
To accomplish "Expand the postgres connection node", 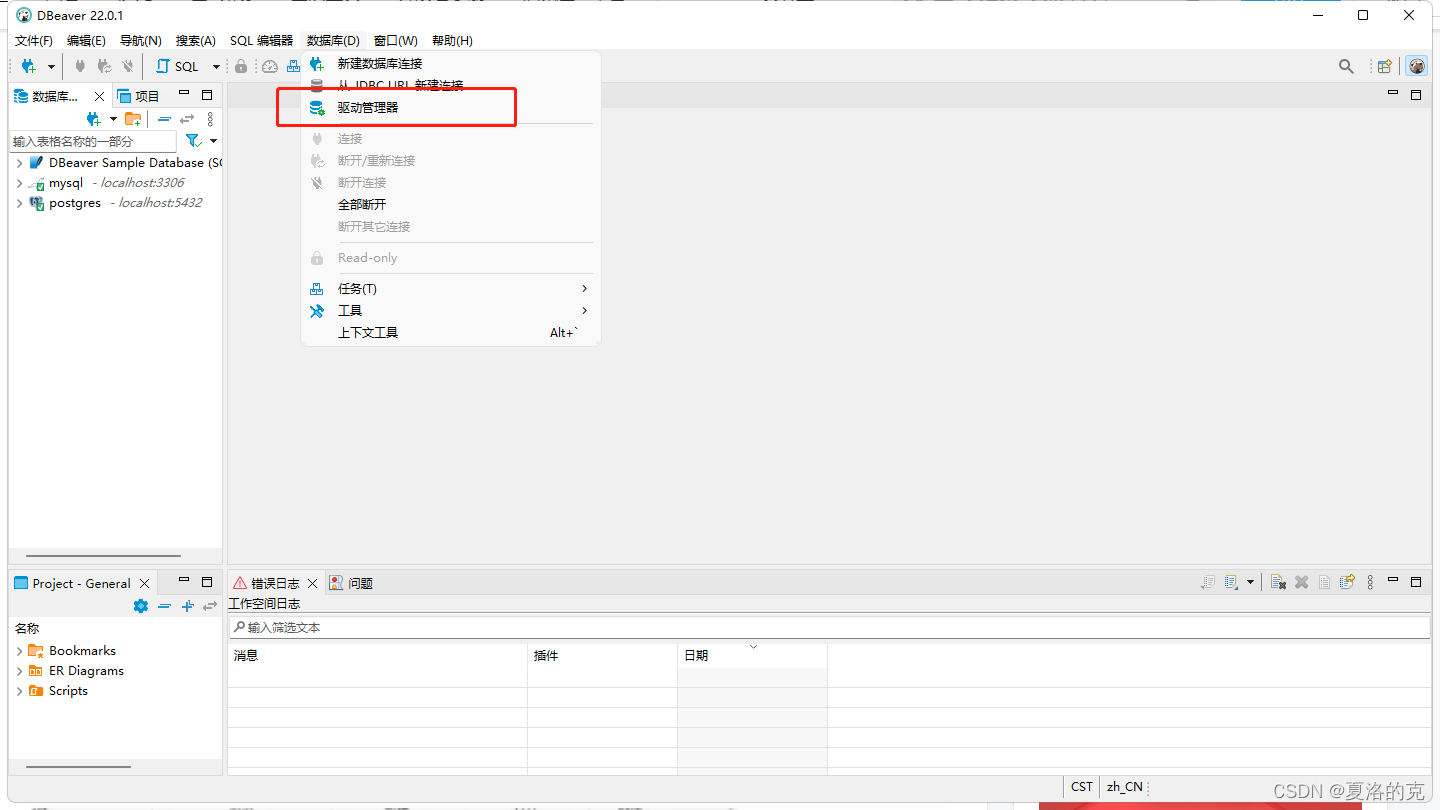I will (19, 203).
